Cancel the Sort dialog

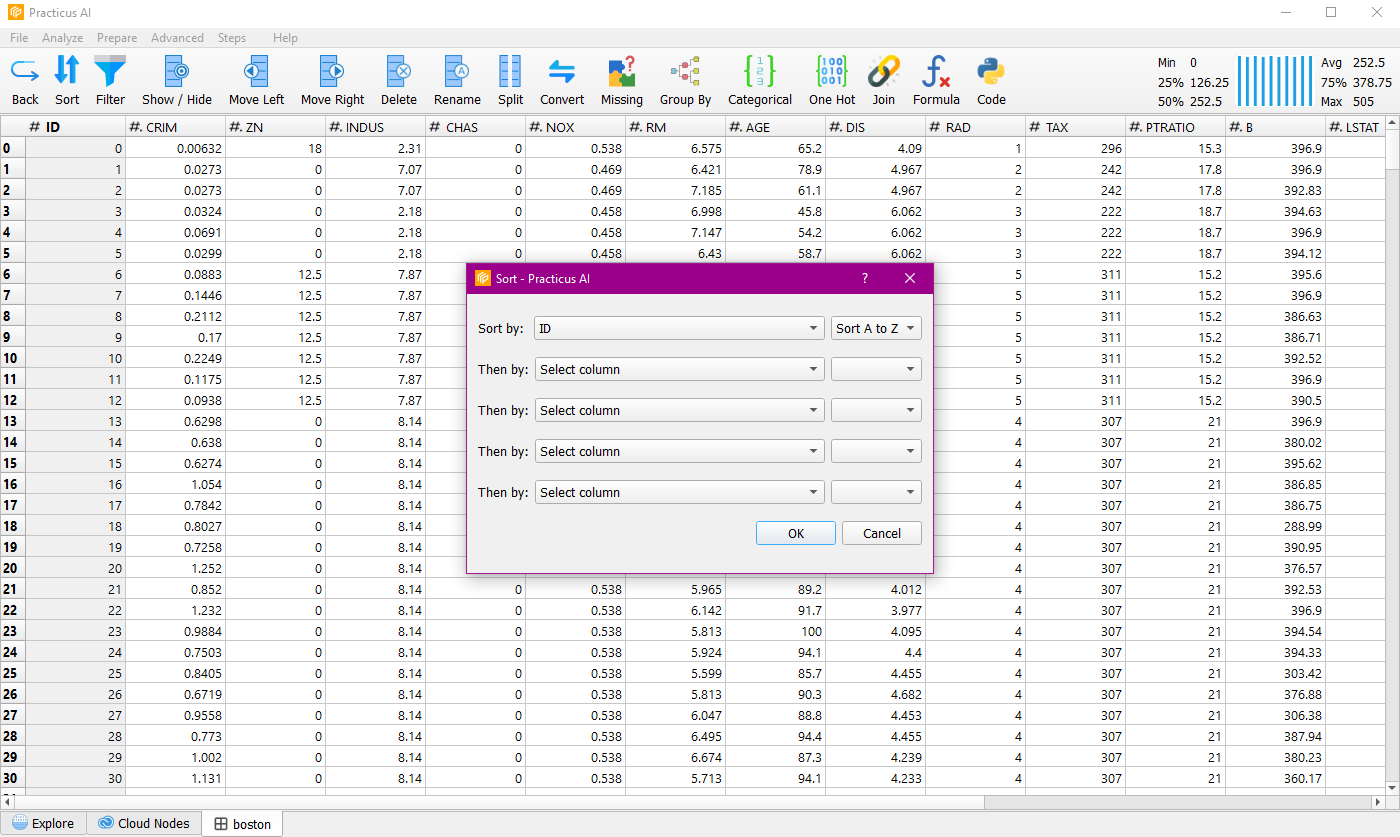point(881,533)
